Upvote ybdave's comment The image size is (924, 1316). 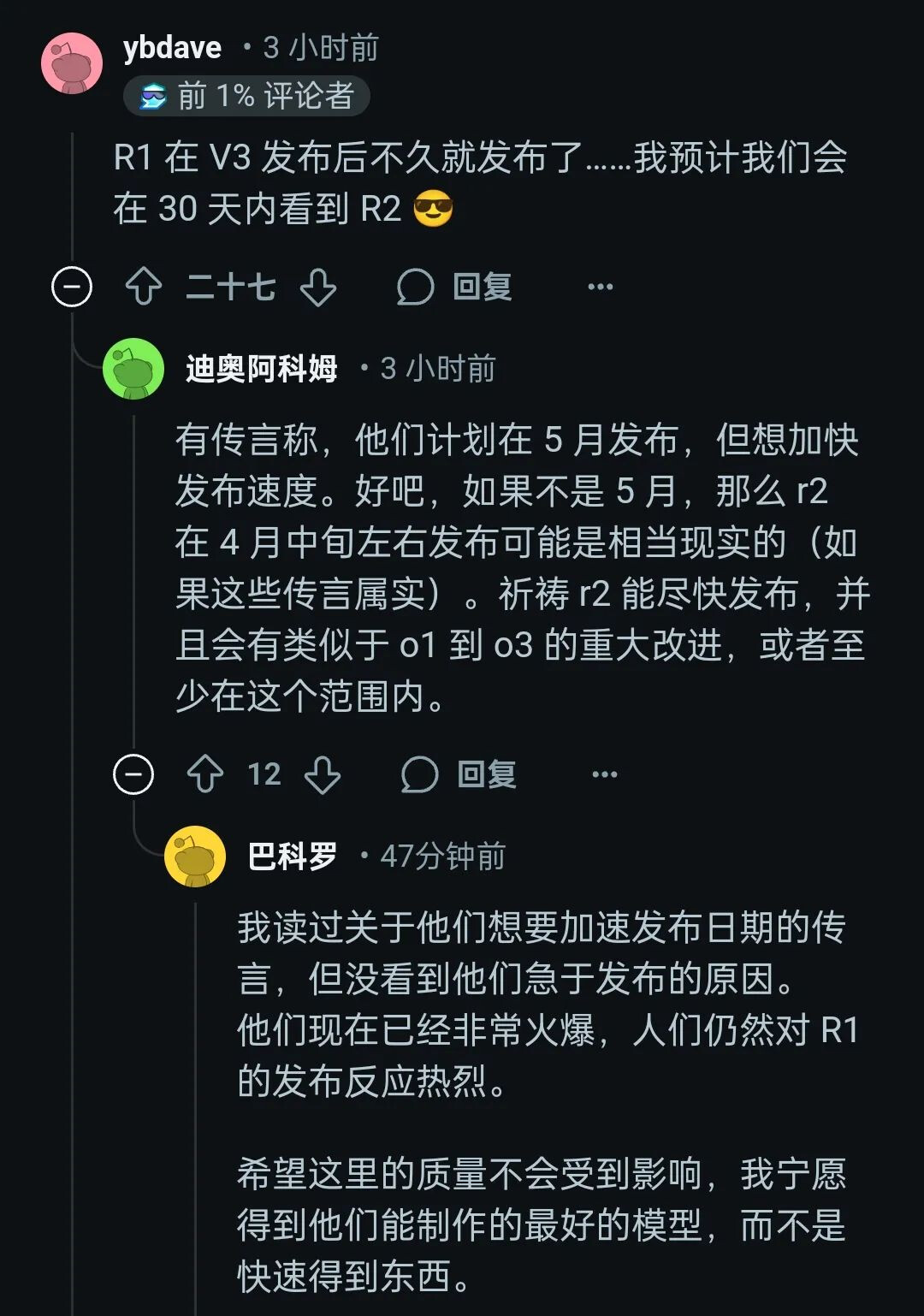(143, 288)
